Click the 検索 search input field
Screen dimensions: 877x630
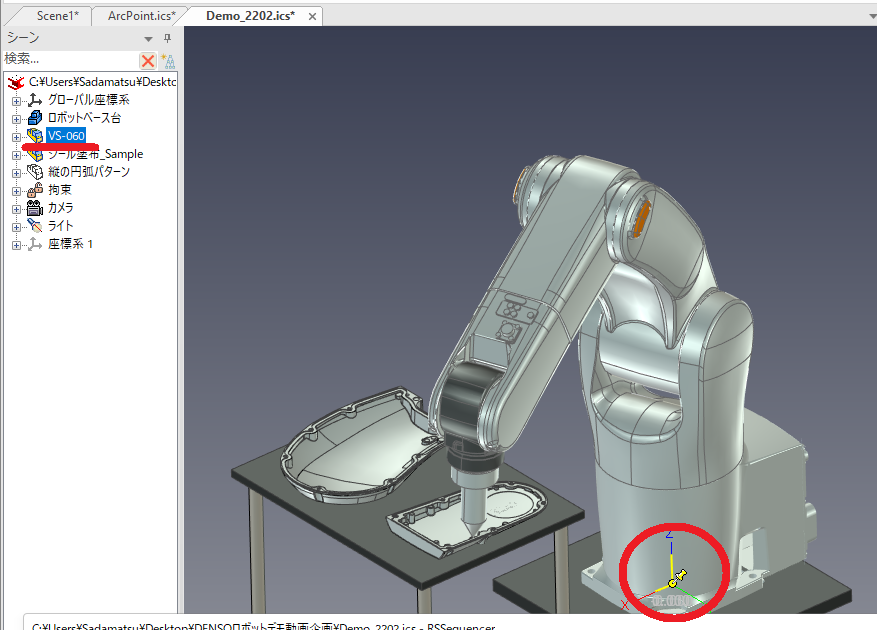coord(70,59)
